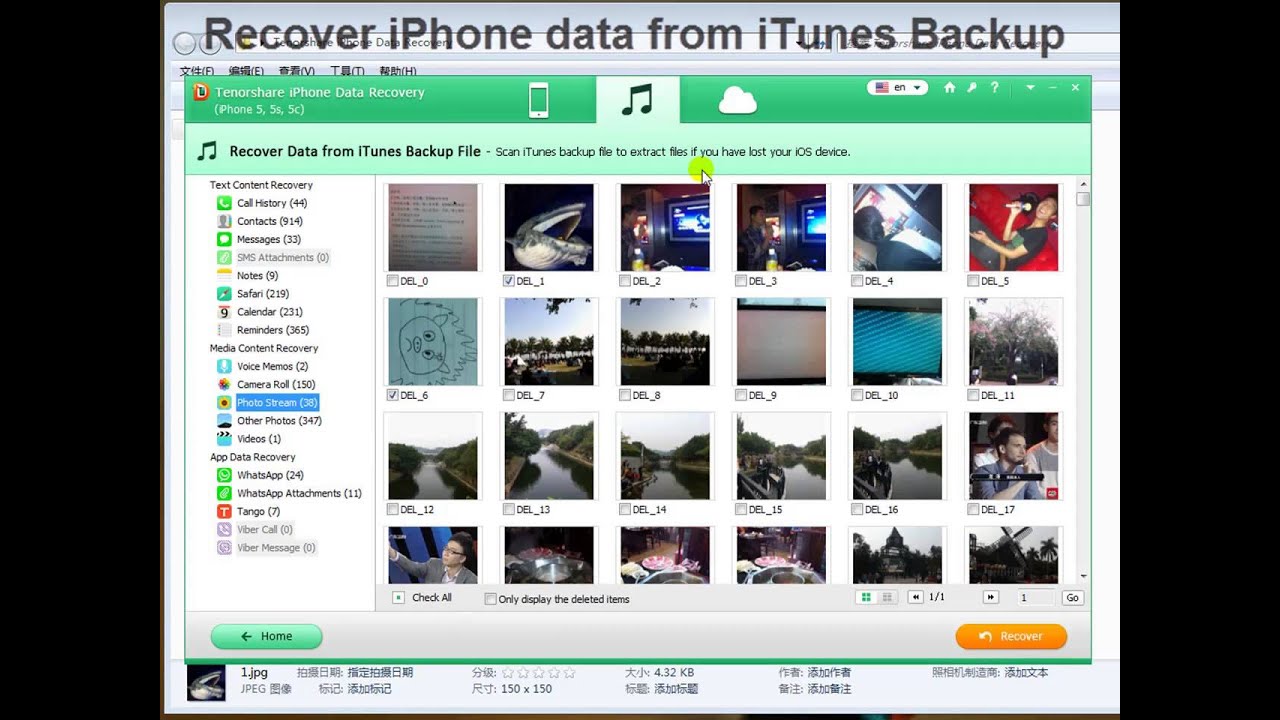Screen dimensions: 1280x720
Task: Click the Voice Memos microphone icon
Action: (x=224, y=366)
